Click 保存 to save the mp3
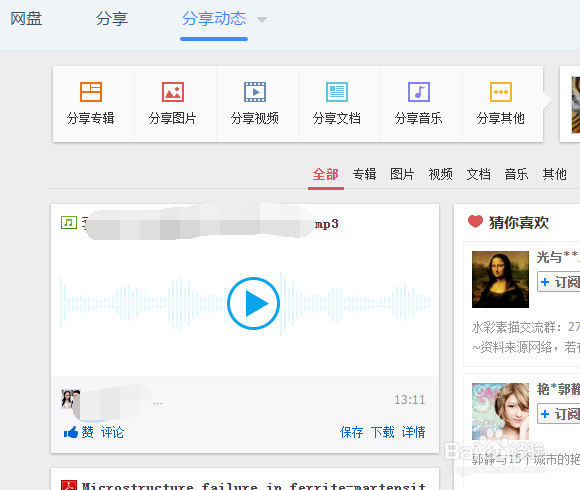The width and height of the screenshot is (580, 490). click(x=351, y=432)
